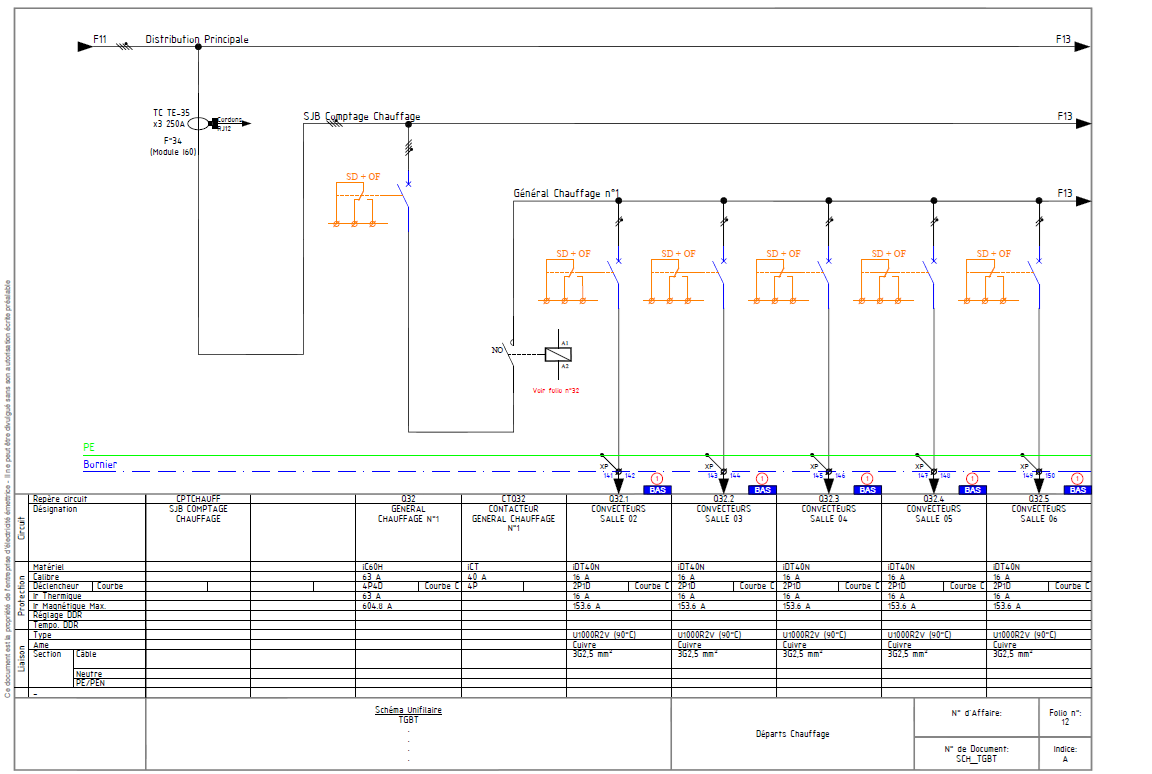Click the Général Chauffage n°1 F13 arrow

pos(1081,201)
